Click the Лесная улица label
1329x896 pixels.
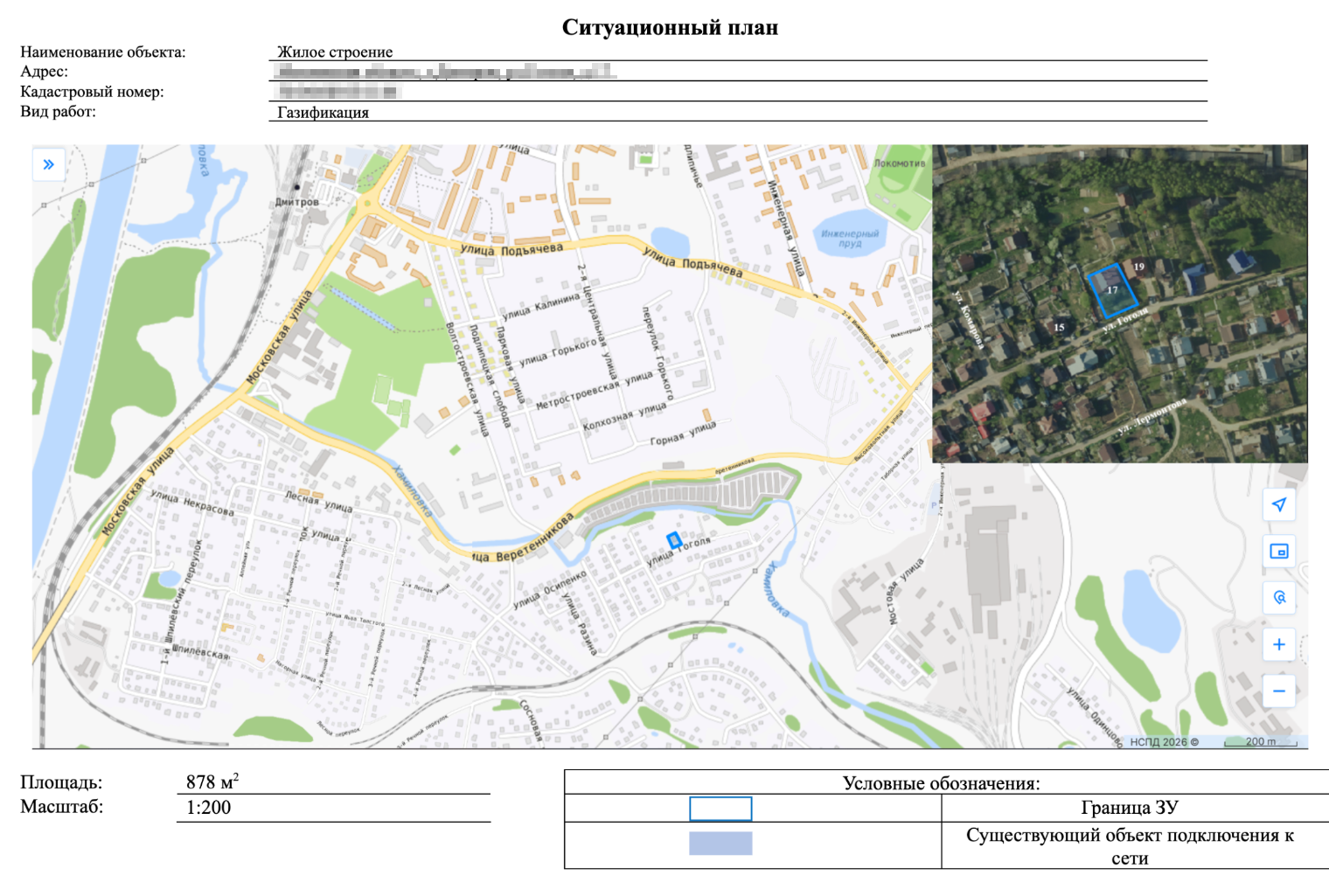pos(319,501)
